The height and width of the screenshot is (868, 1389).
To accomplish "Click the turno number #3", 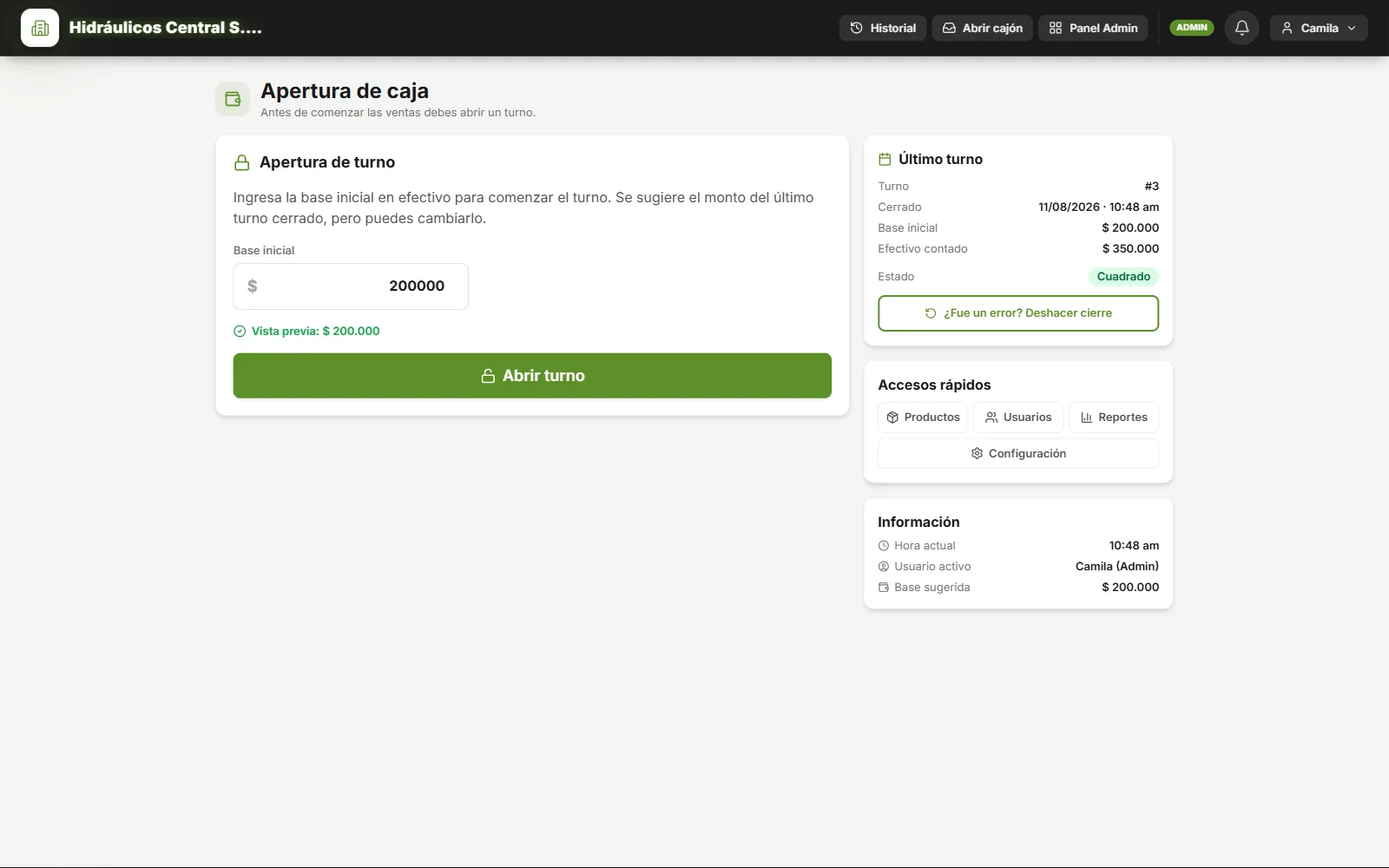I will pyautogui.click(x=1152, y=187).
